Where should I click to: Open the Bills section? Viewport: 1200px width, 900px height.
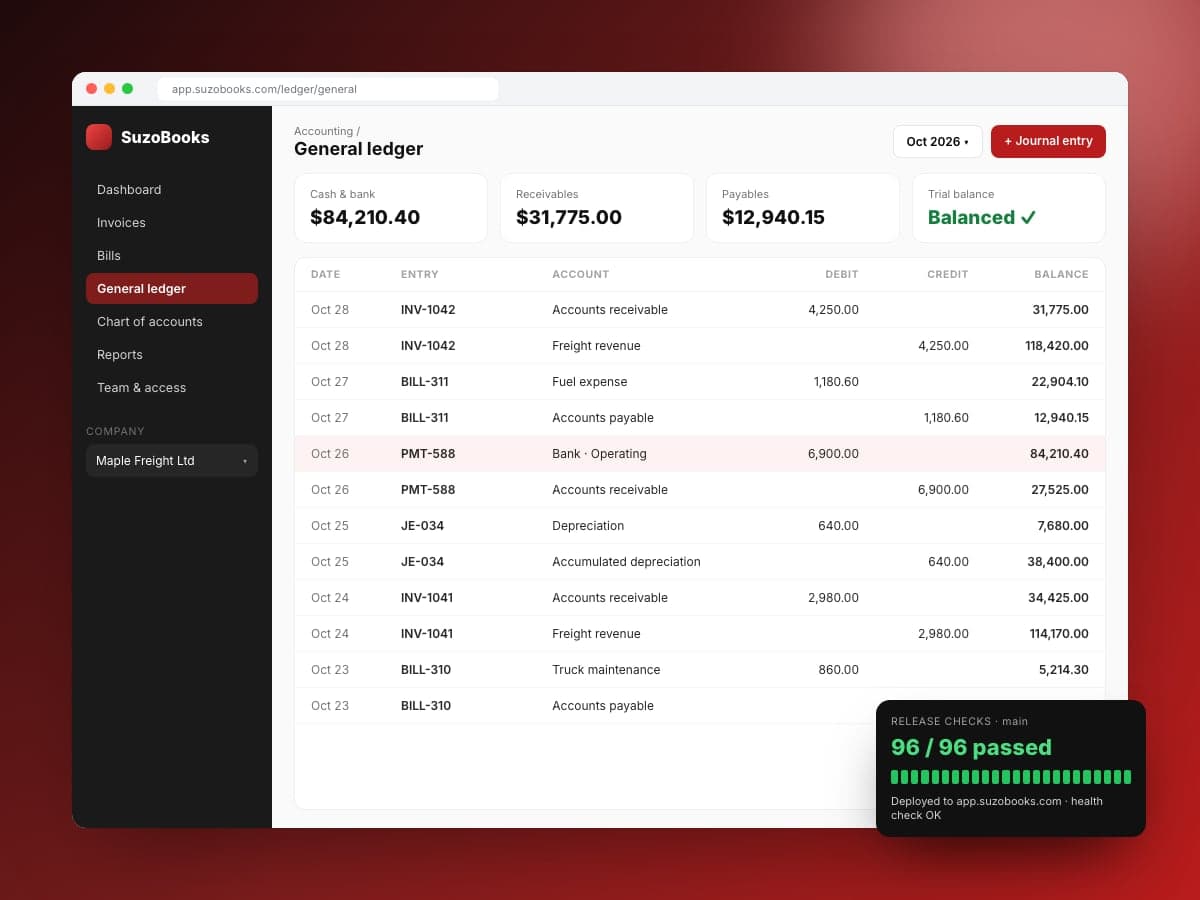coord(172,256)
